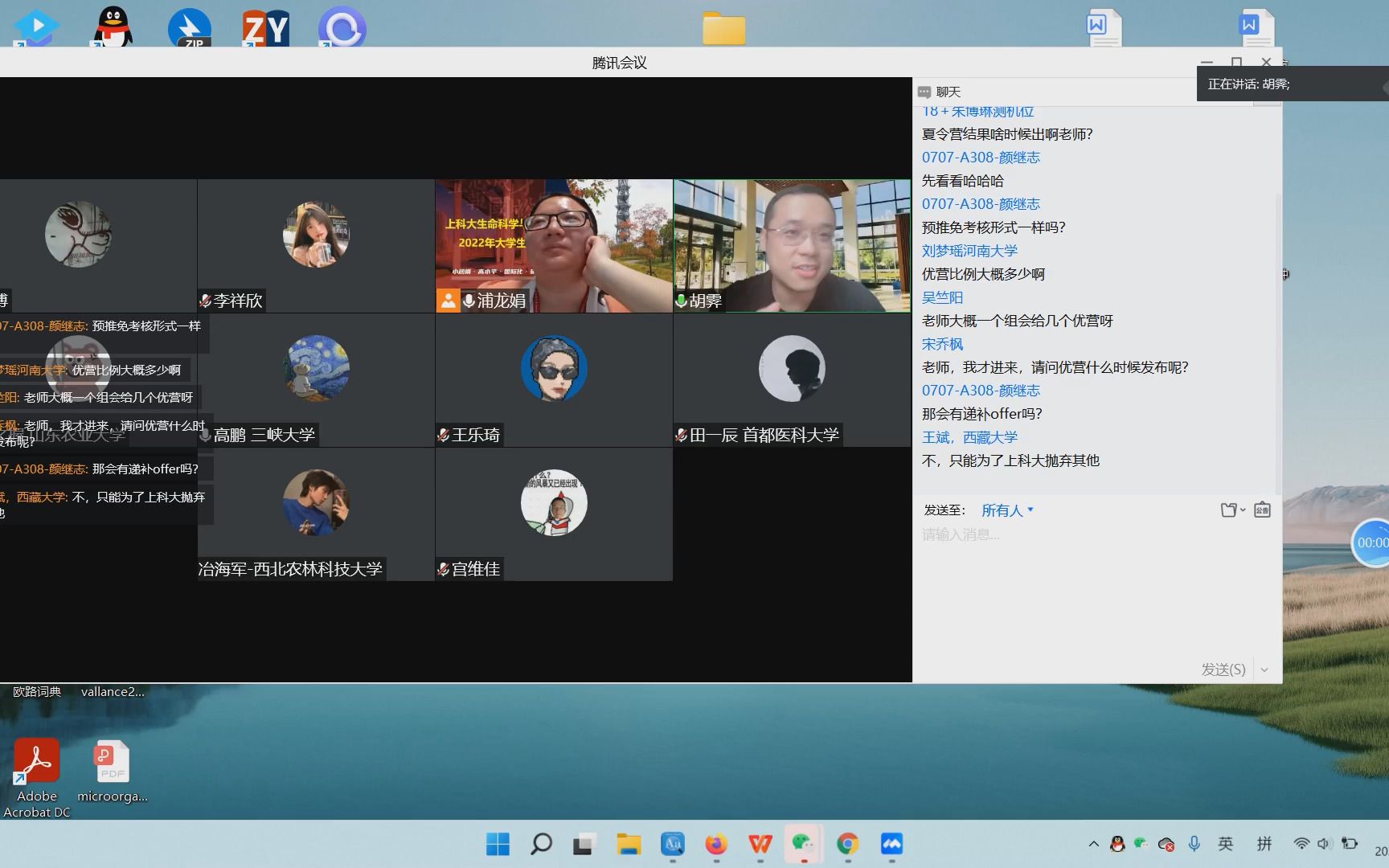Click the muted mic icon beside 王乐琦

point(443,435)
